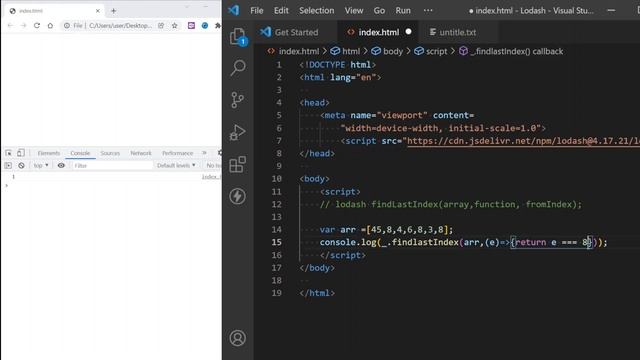Viewport: 640px width, 360px height.
Task: Open the View menu
Action: click(353, 11)
